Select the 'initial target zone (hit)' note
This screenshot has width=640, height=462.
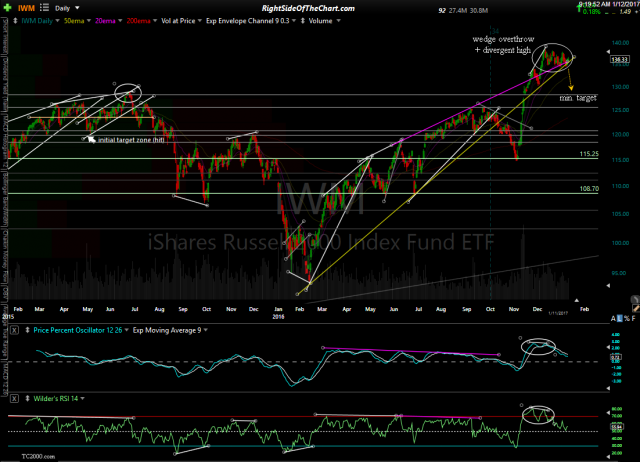pyautogui.click(x=131, y=140)
